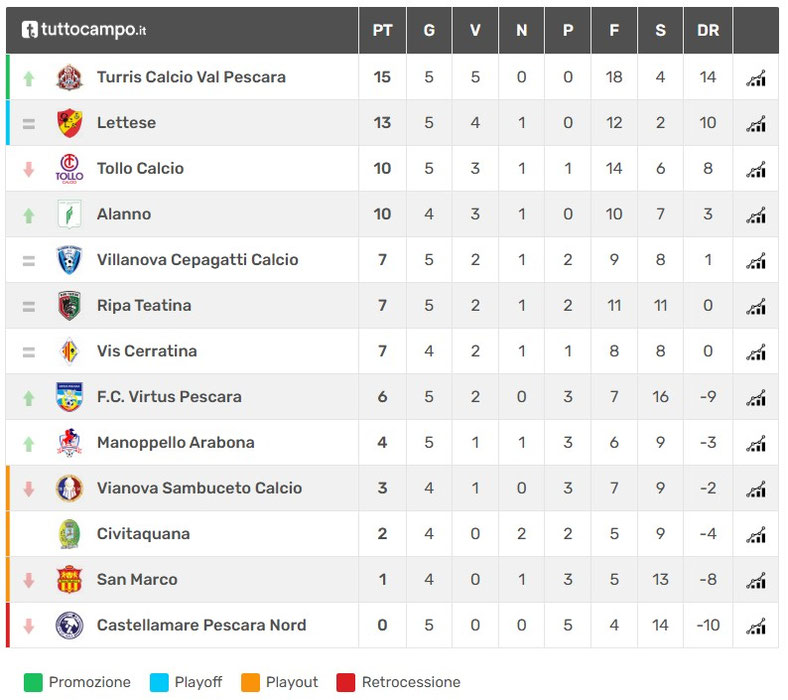The width and height of the screenshot is (788, 700).
Task: Click the Alanno team crest logo
Action: pos(69,214)
